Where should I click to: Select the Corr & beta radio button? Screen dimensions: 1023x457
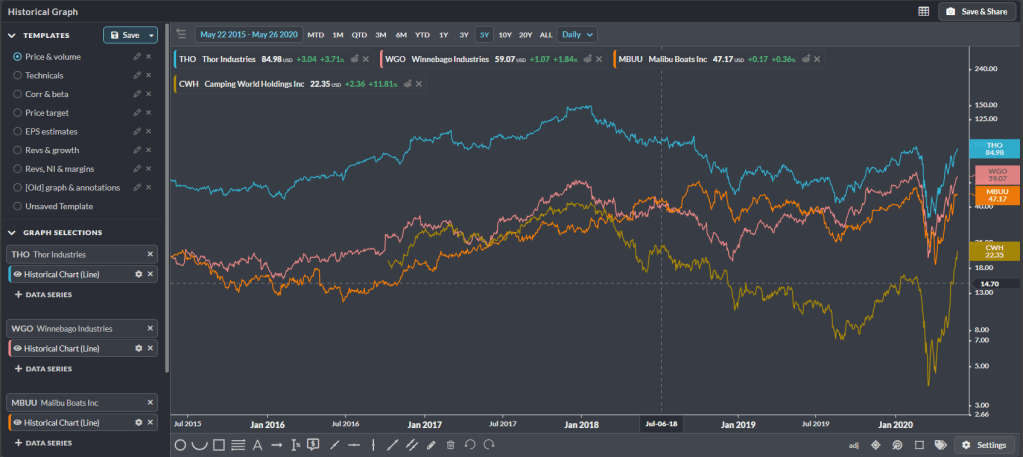(18, 94)
